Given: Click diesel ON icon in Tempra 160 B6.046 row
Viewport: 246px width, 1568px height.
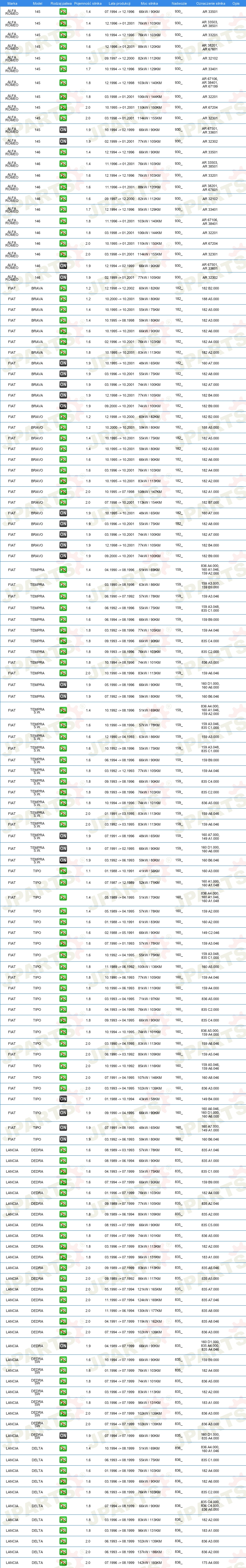Looking at the screenshot, I should click(63, 696).
